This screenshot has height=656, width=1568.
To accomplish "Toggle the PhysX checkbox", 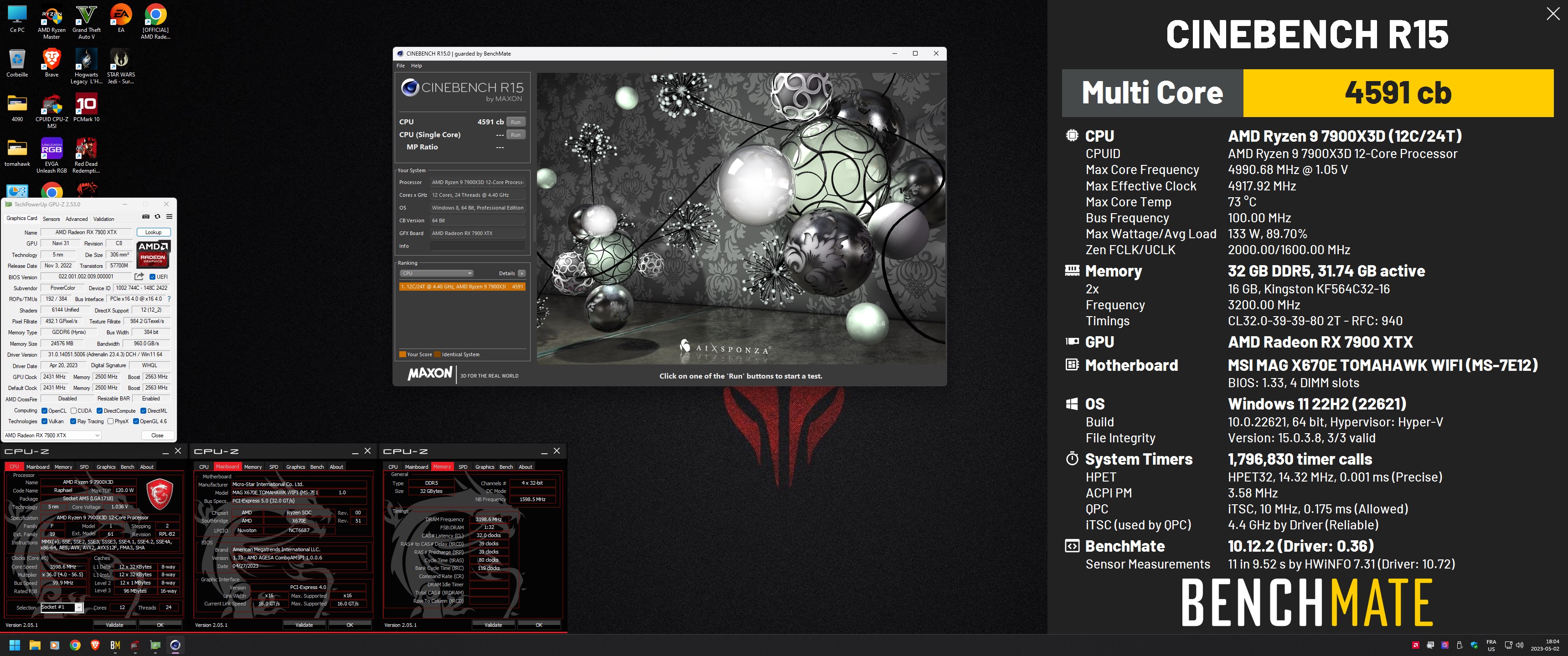I will pos(110,421).
